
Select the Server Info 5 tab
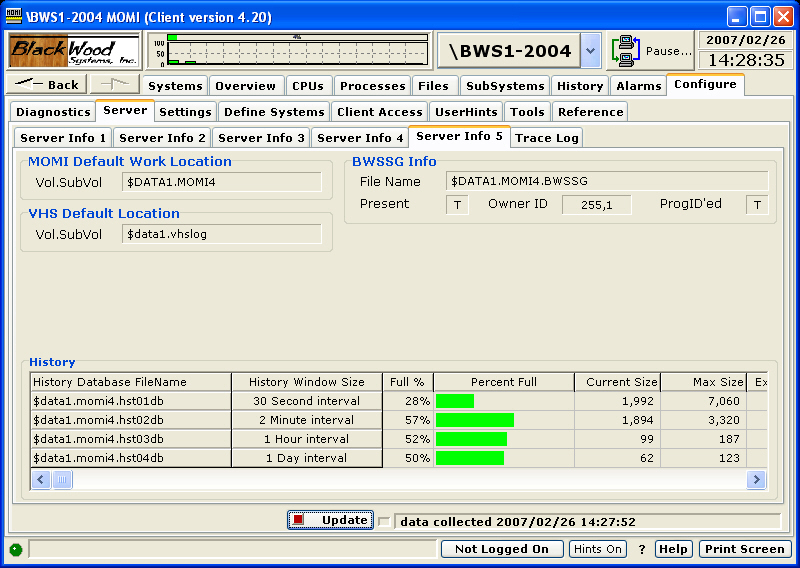coord(459,137)
